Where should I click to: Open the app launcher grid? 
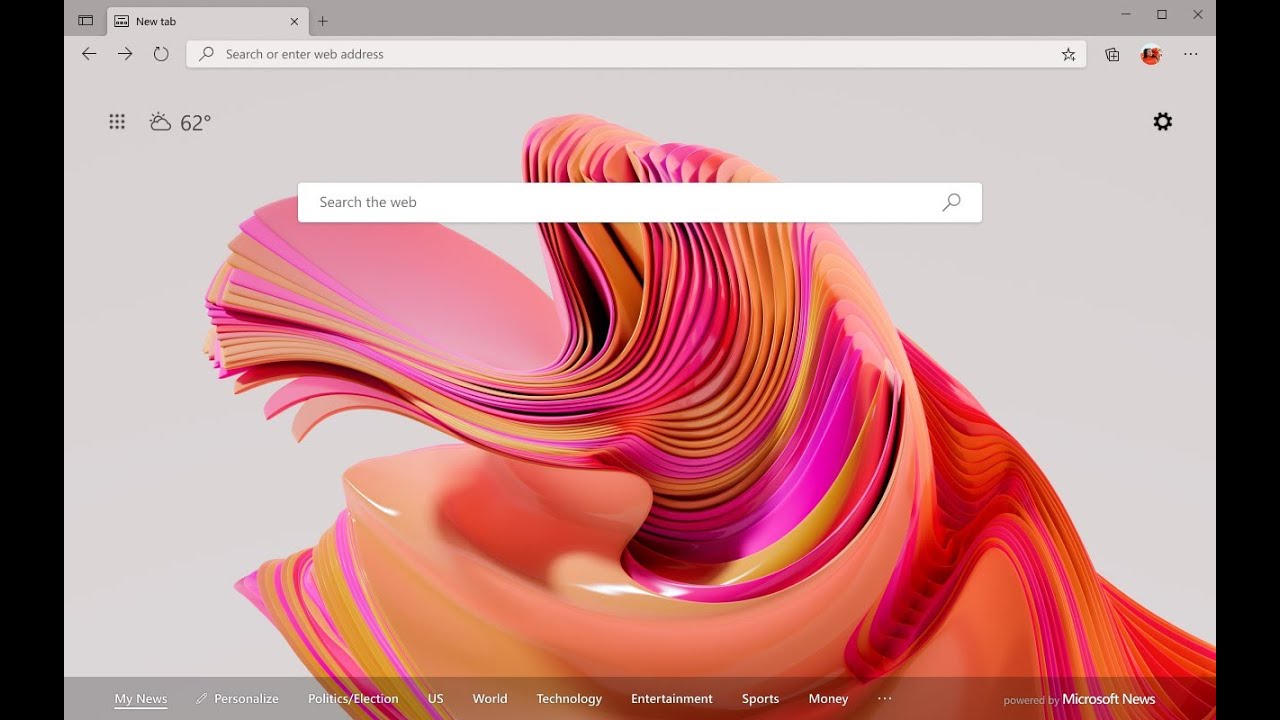(x=117, y=122)
